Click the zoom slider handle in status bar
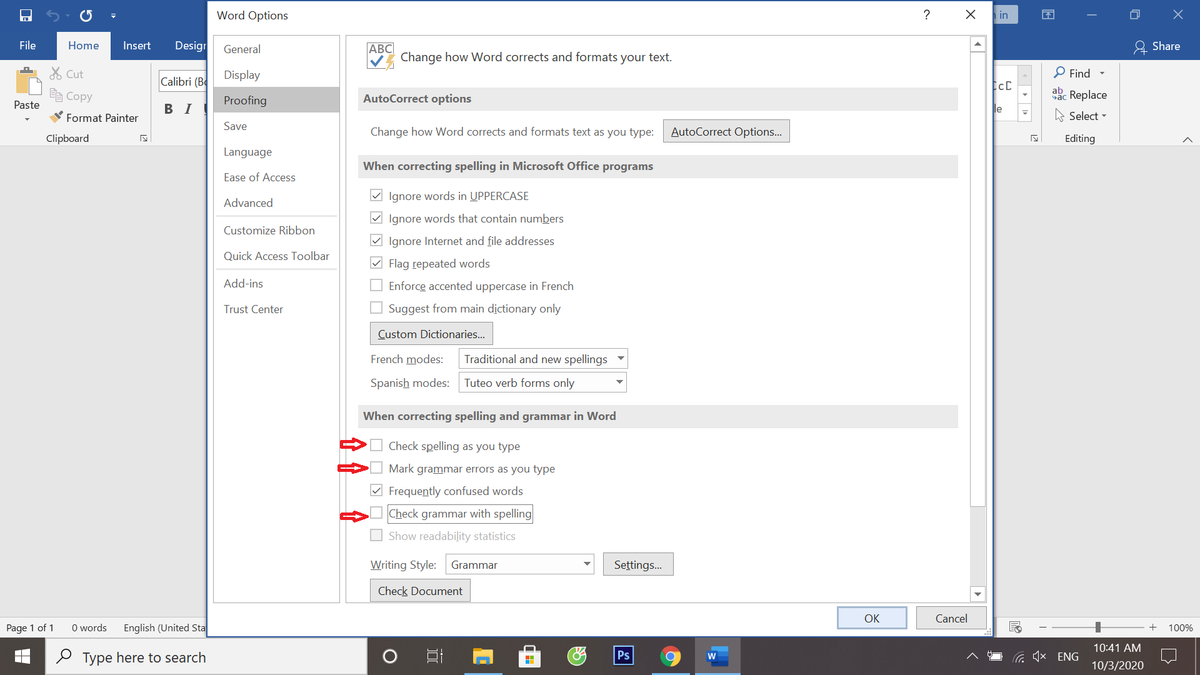The height and width of the screenshot is (675, 1200). (x=1098, y=627)
